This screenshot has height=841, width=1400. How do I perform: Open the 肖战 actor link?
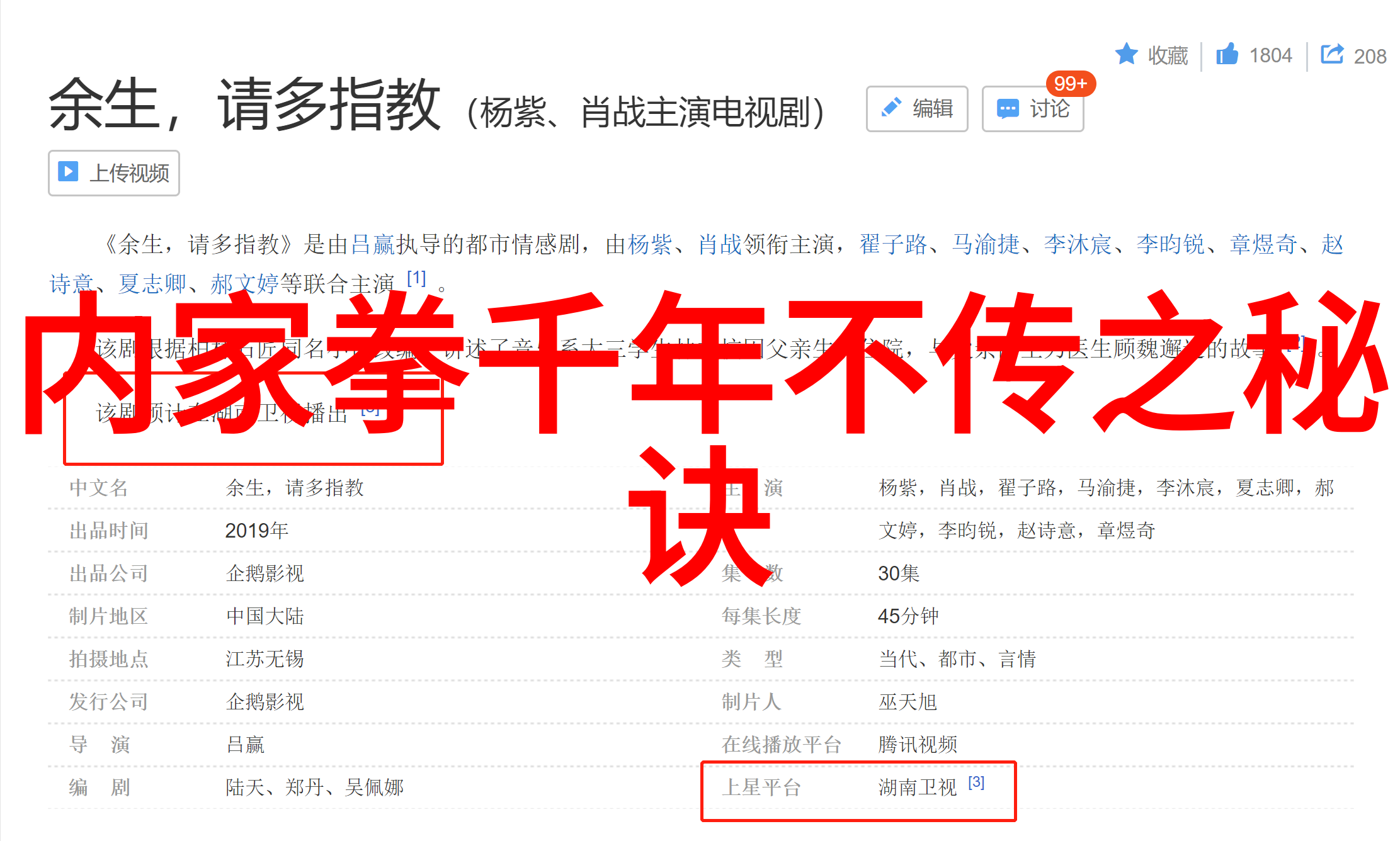point(720,244)
